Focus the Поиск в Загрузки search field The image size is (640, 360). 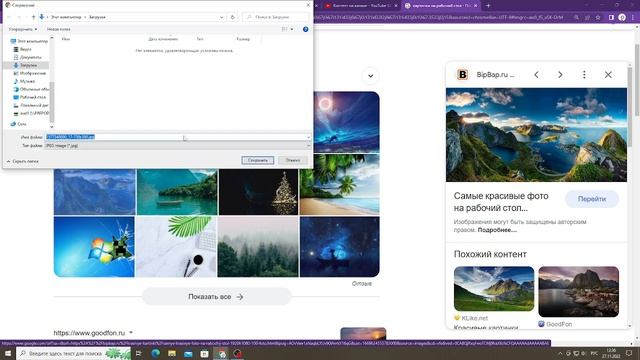pos(276,17)
